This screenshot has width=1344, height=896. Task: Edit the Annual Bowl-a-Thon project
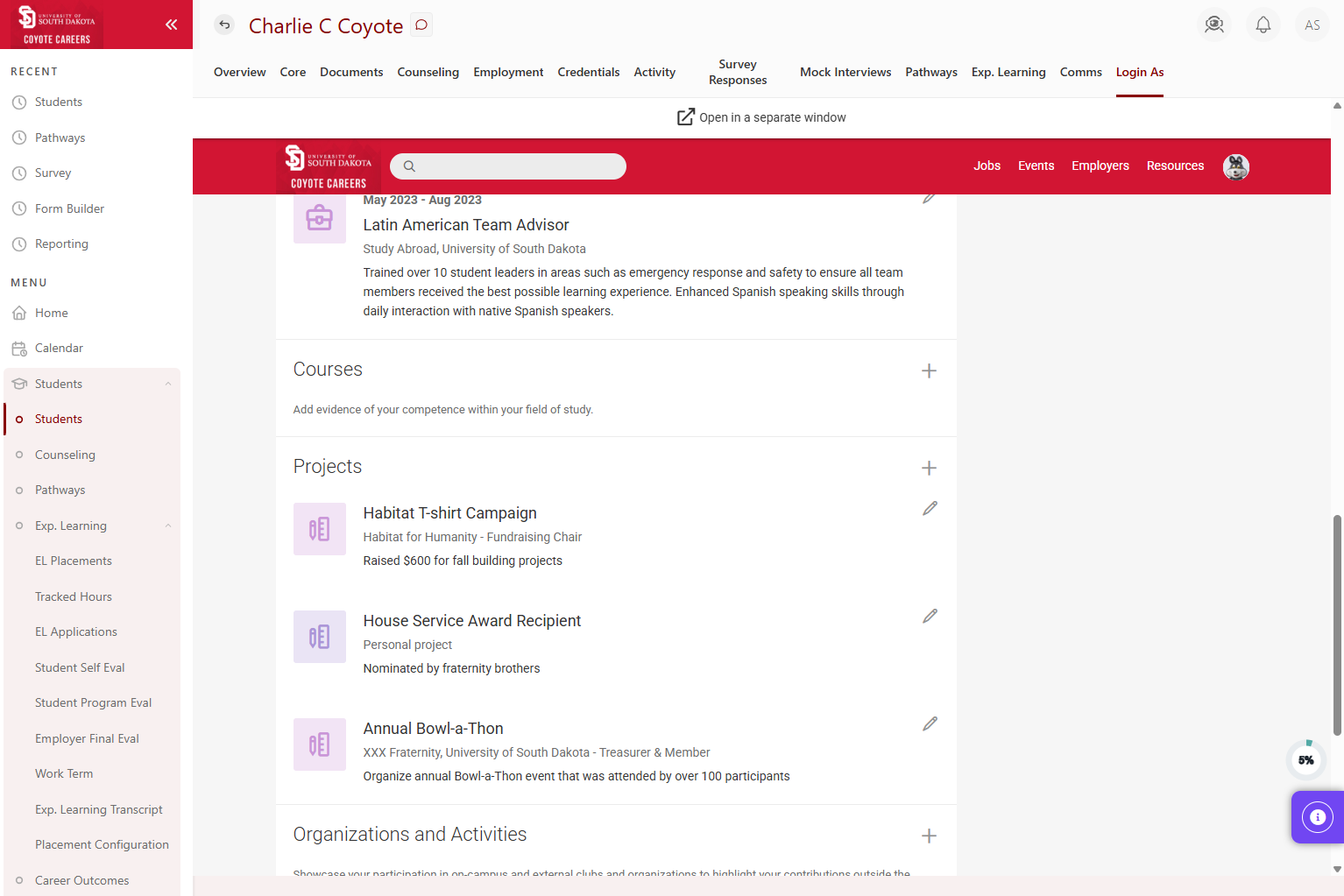[x=930, y=724]
